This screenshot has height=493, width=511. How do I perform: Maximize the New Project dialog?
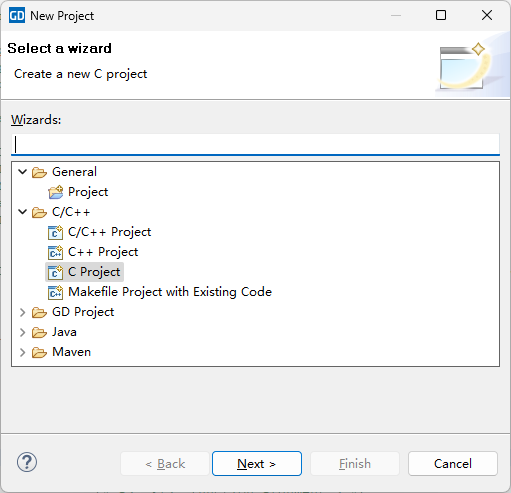tap(441, 15)
